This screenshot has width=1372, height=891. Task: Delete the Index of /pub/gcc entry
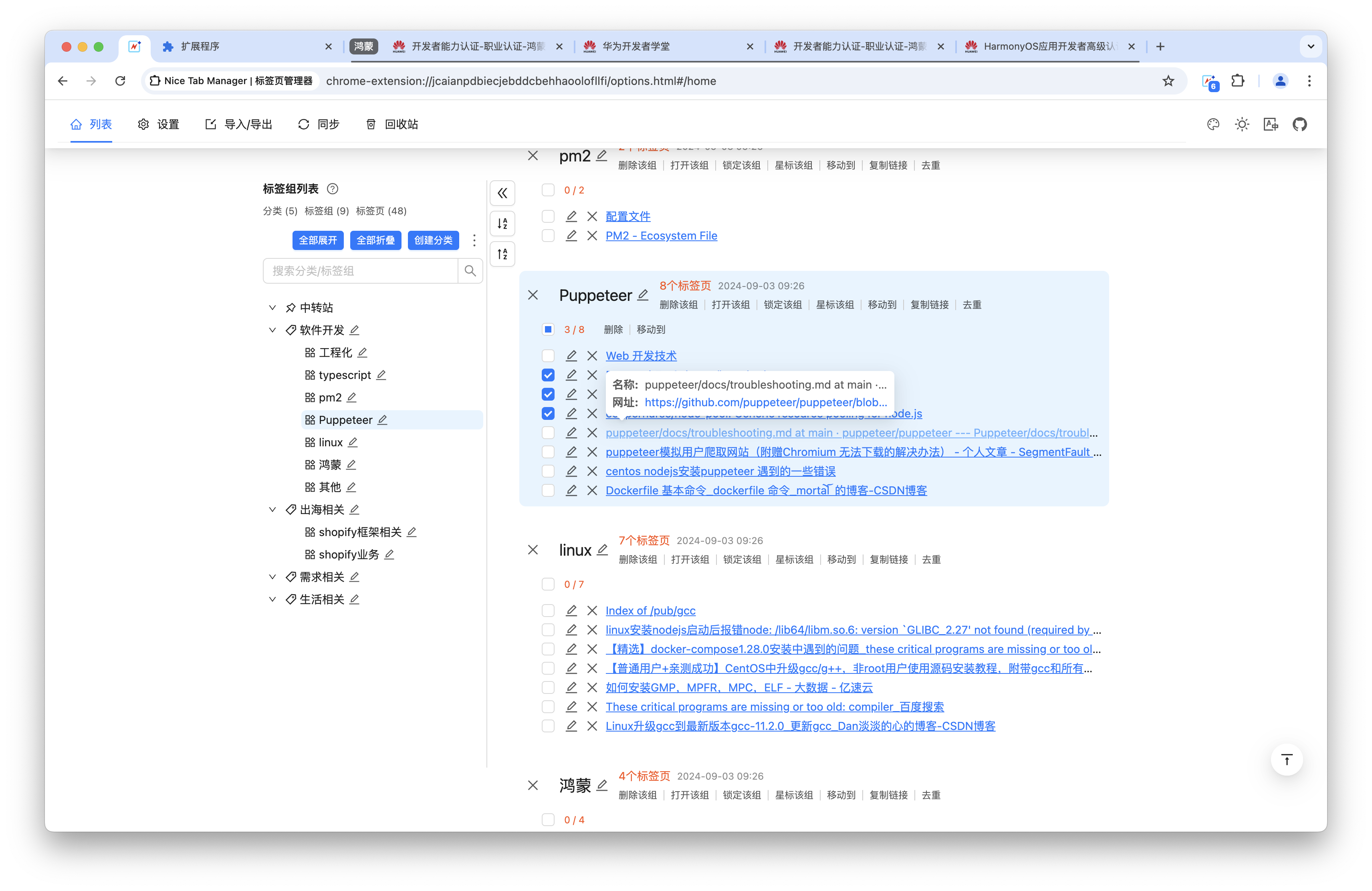pos(592,610)
